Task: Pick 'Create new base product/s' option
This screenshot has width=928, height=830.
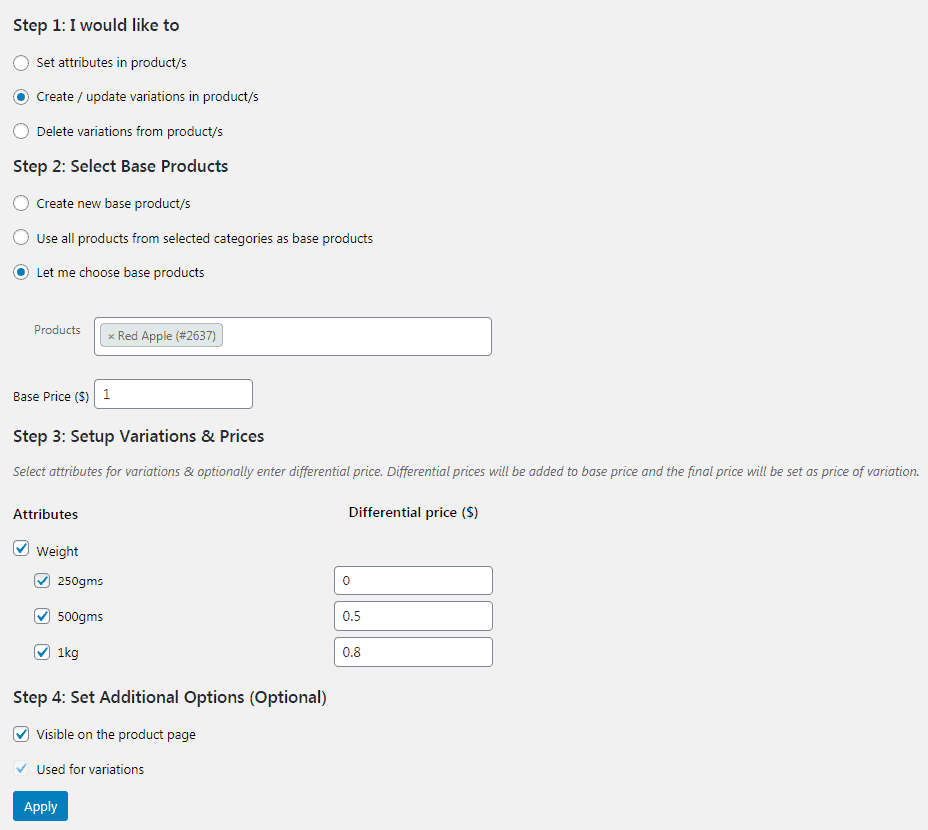Action: coord(21,203)
